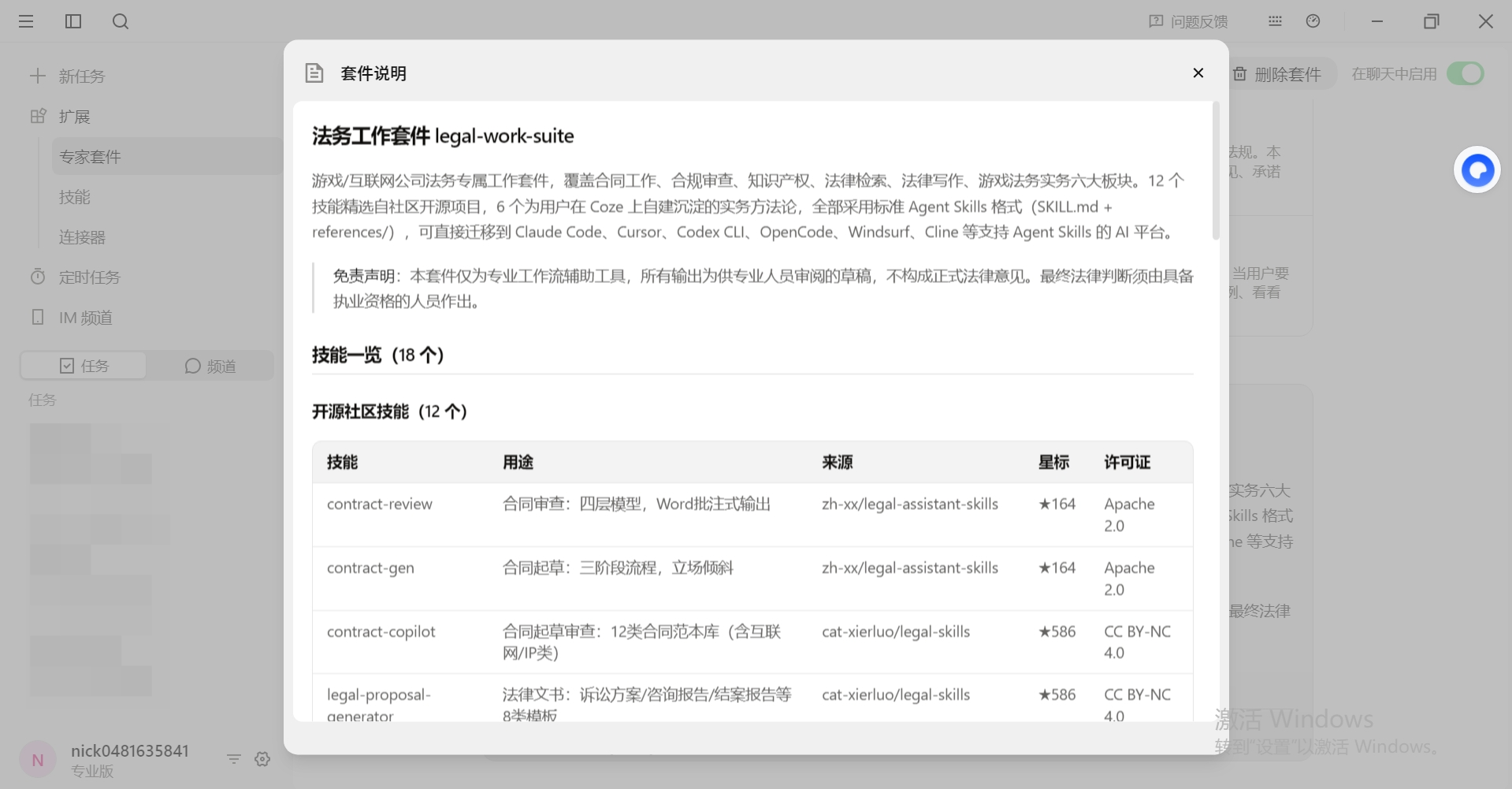Viewport: 1512px width, 789px height.
Task: Click the 许可证 column header
Action: tap(1127, 462)
